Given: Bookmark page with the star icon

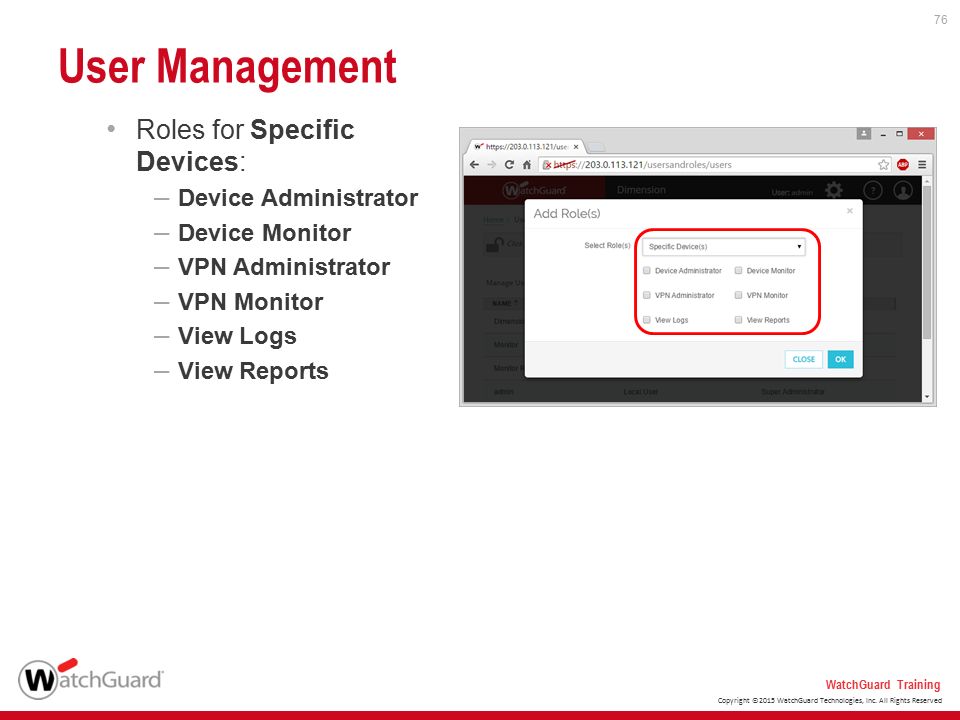Looking at the screenshot, I should click(x=883, y=165).
